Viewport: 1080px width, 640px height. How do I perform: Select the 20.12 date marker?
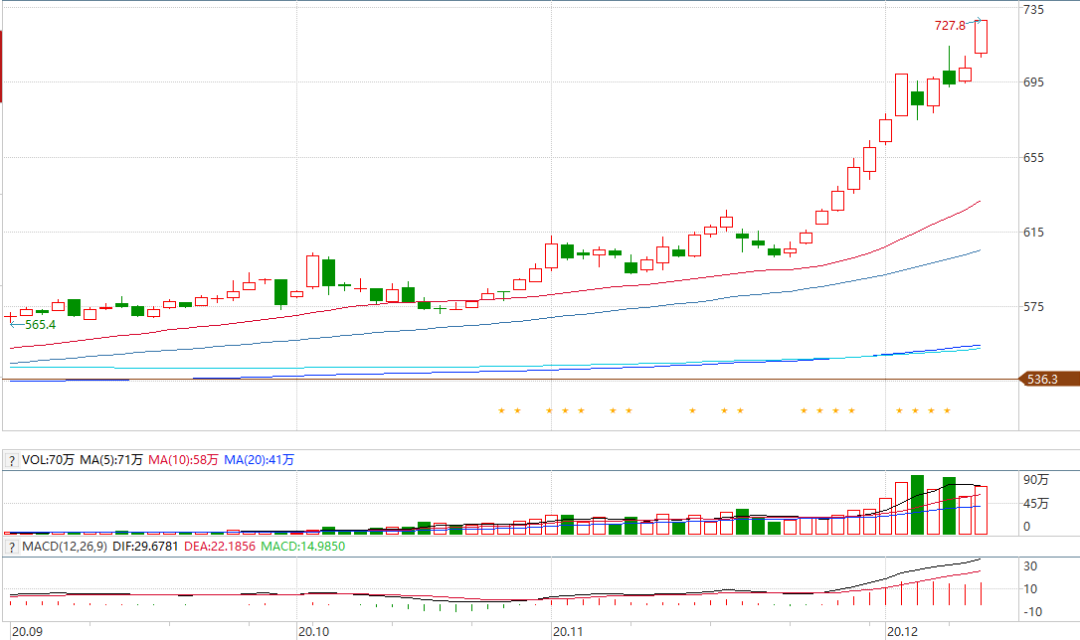[902, 632]
